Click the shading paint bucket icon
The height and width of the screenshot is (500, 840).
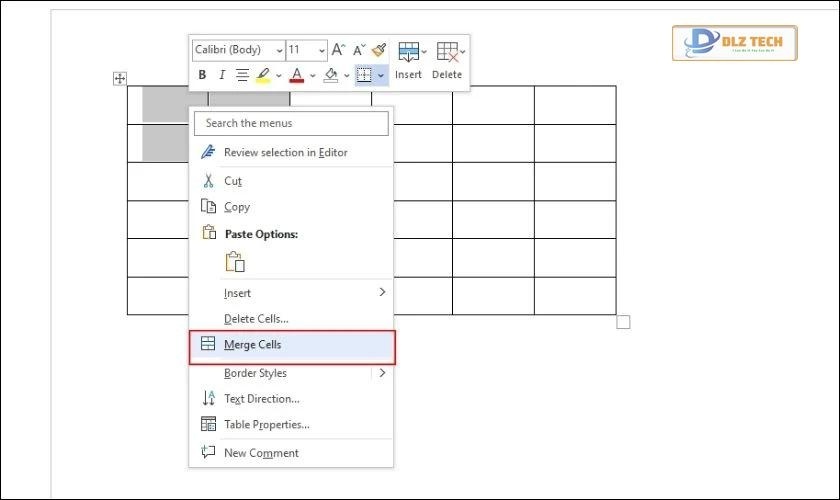coord(331,75)
